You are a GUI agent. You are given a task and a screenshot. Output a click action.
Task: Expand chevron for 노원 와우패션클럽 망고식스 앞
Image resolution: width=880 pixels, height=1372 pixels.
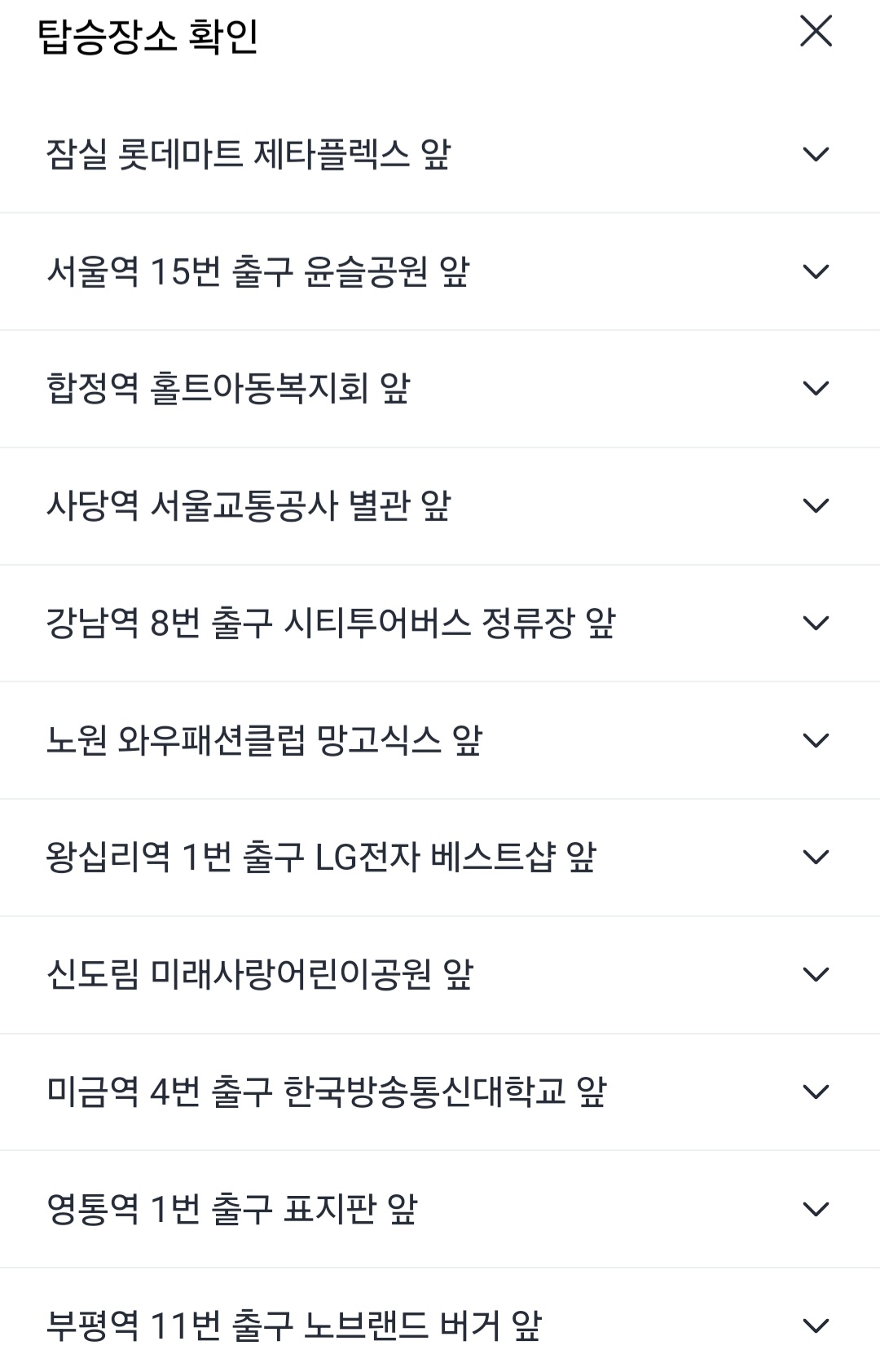pos(816,740)
